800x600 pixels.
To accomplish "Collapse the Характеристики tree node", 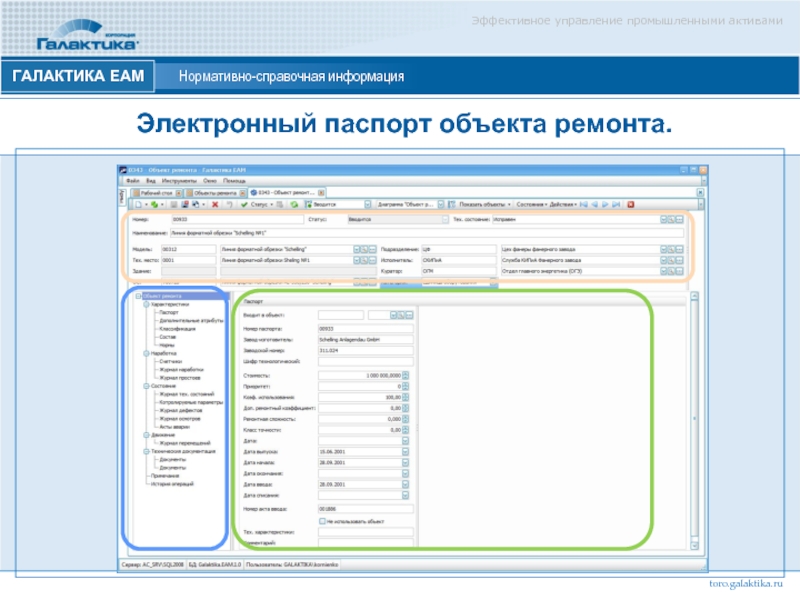I will pos(146,304).
